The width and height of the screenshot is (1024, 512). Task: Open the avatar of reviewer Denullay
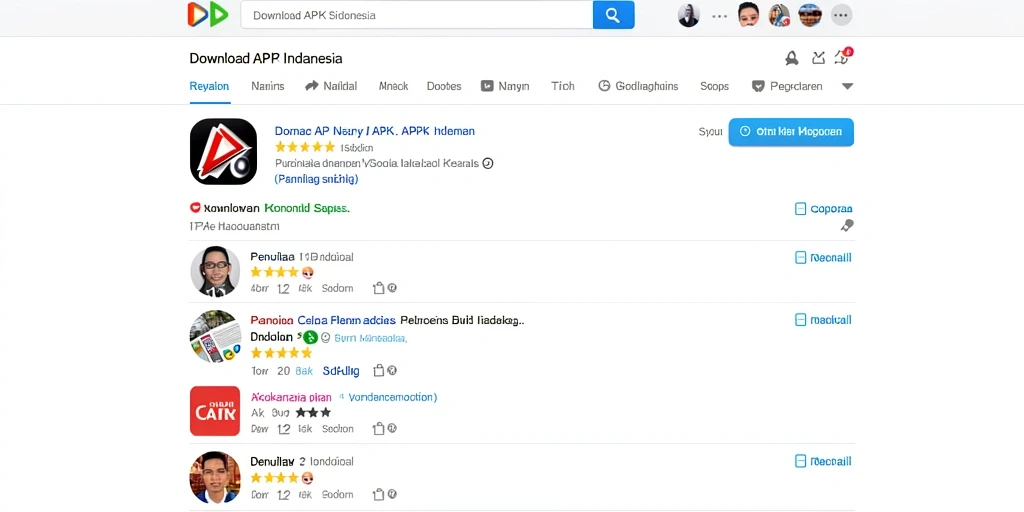(215, 477)
